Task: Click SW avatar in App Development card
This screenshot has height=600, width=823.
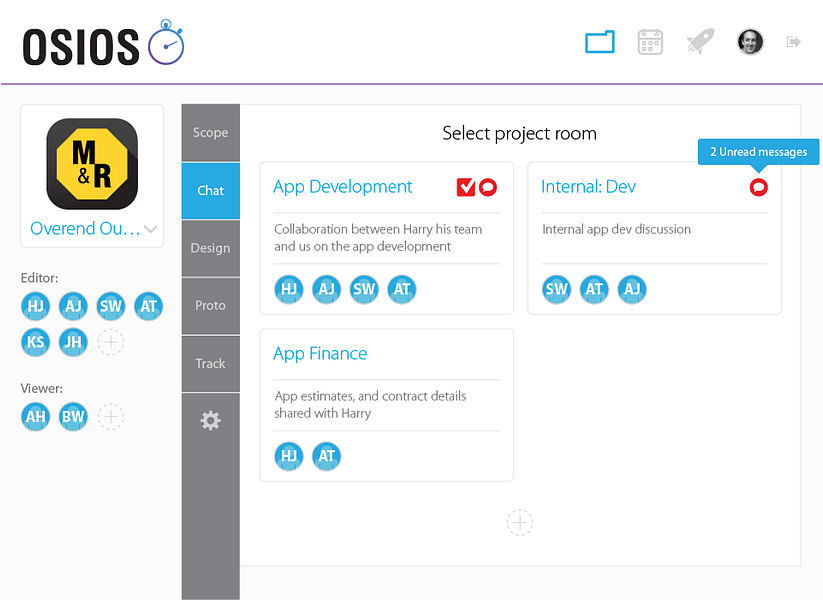Action: [x=364, y=289]
